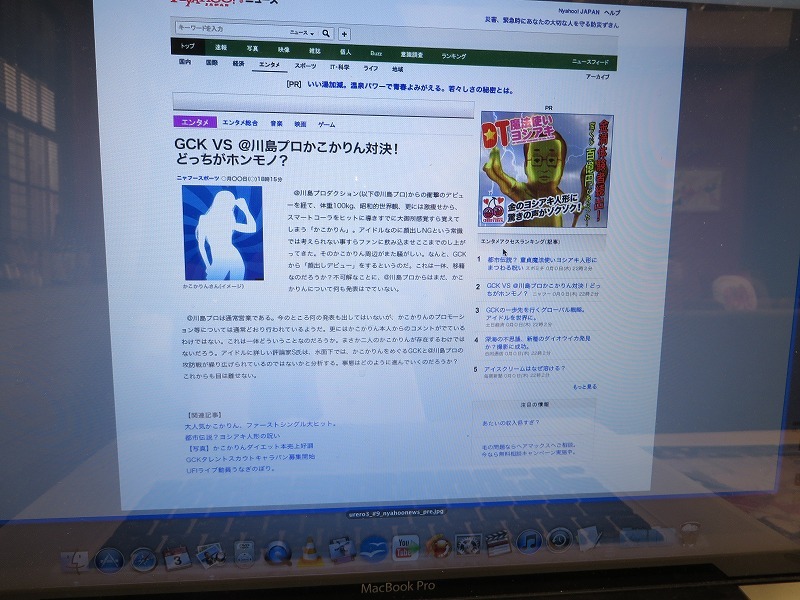This screenshot has height=600, width=800.
Task: Open the アーカイブ link
Action: [597, 76]
